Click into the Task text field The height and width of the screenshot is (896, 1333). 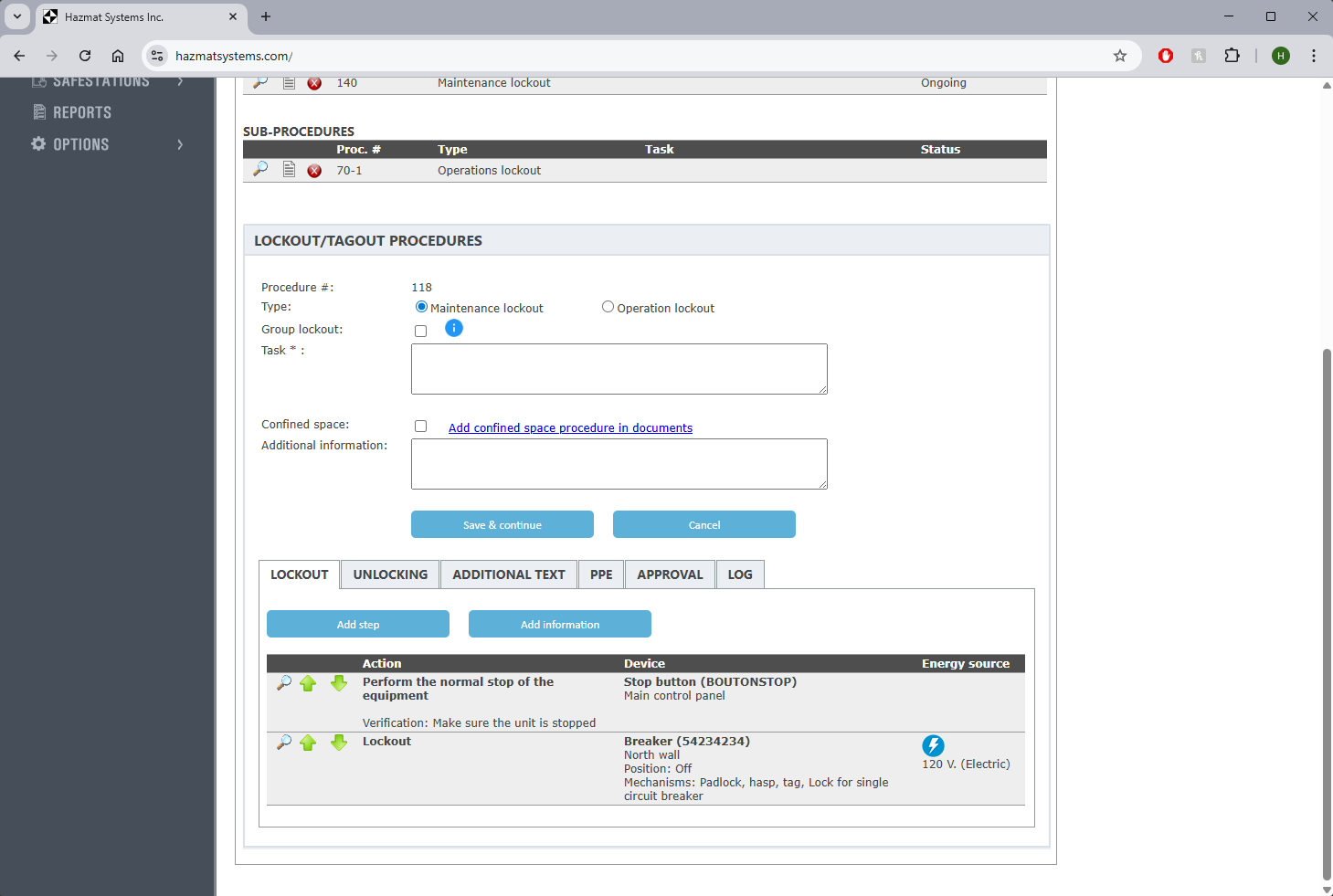coord(619,369)
